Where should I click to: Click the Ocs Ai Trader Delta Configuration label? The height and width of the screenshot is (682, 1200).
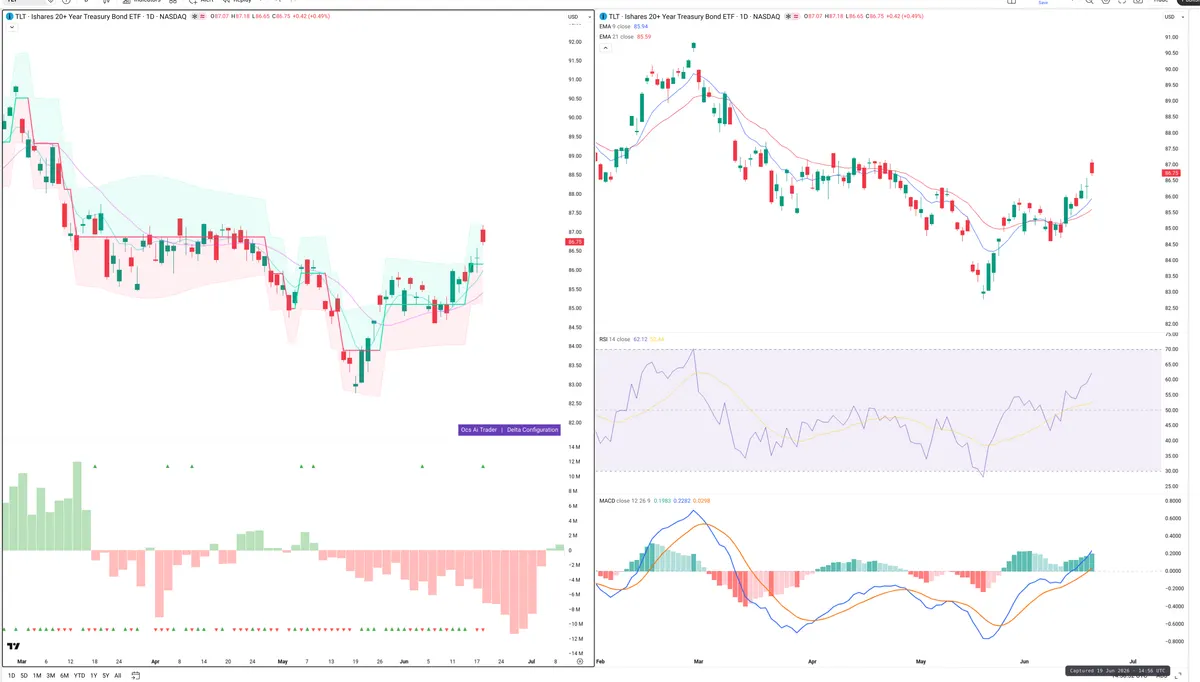[509, 430]
